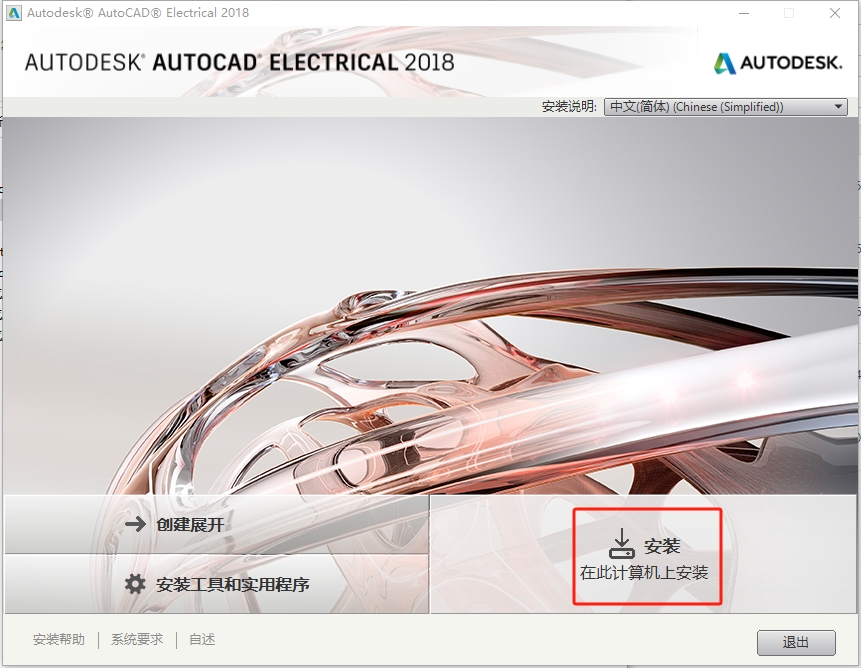
Task: Minimize the installer window
Action: point(743,13)
